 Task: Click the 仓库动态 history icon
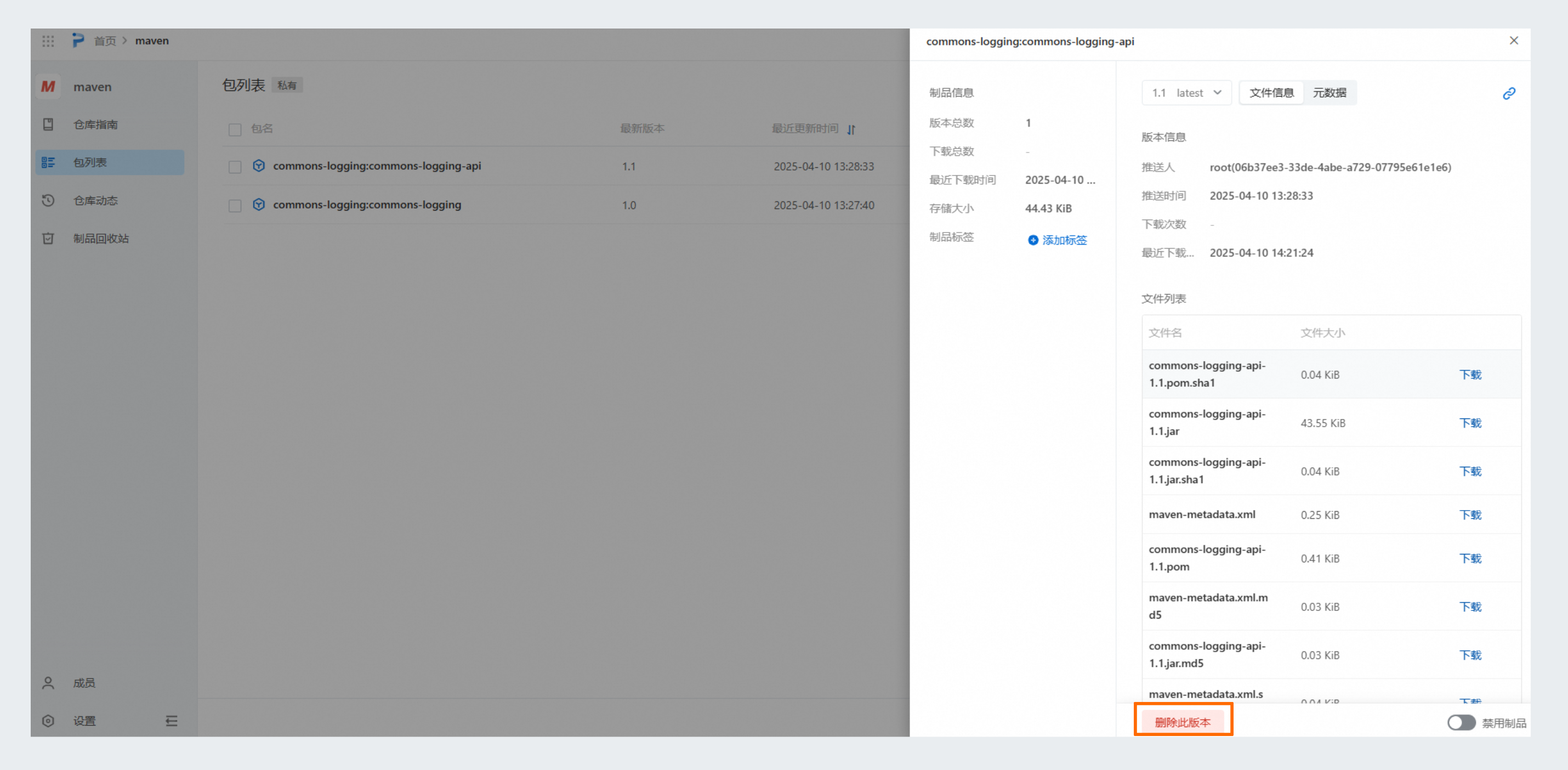(x=48, y=200)
